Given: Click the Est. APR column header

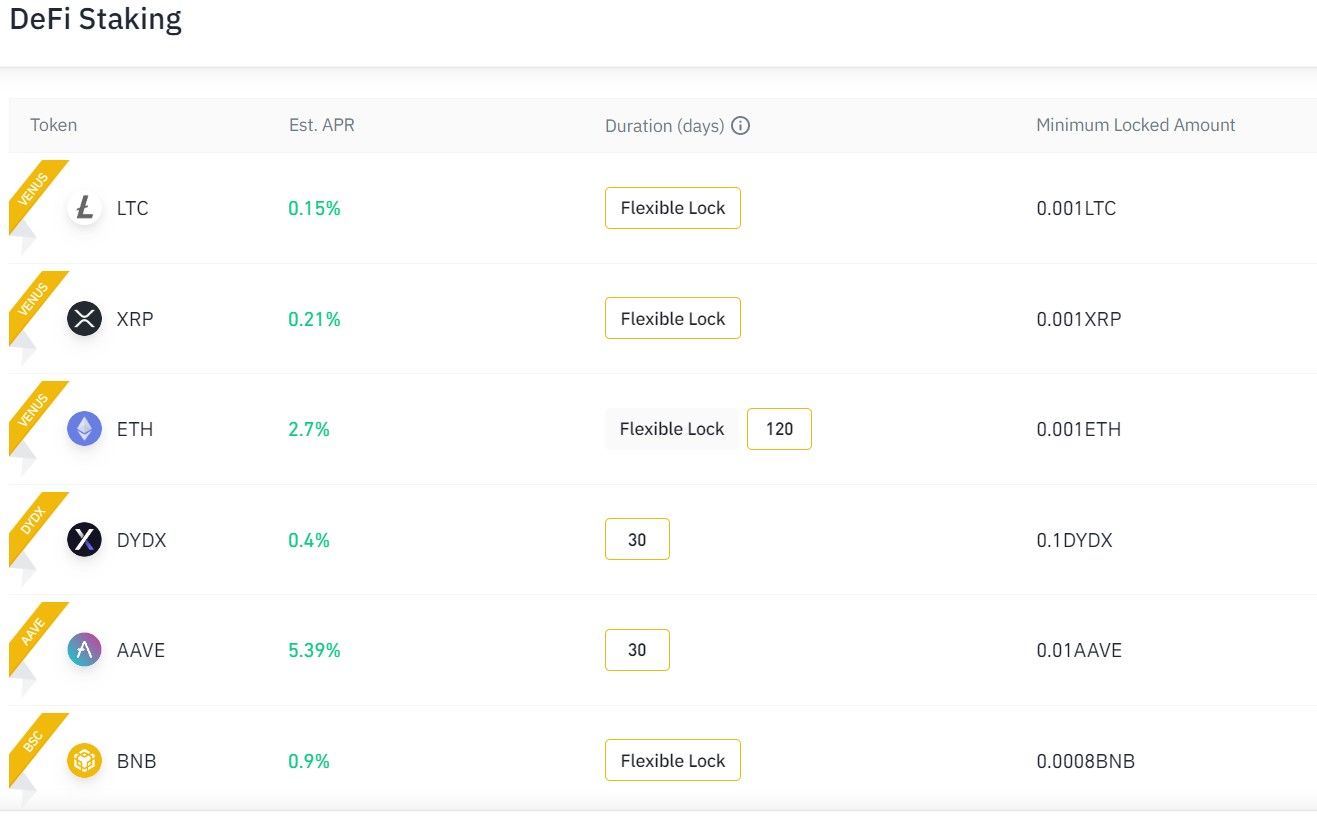Looking at the screenshot, I should 321,126.
